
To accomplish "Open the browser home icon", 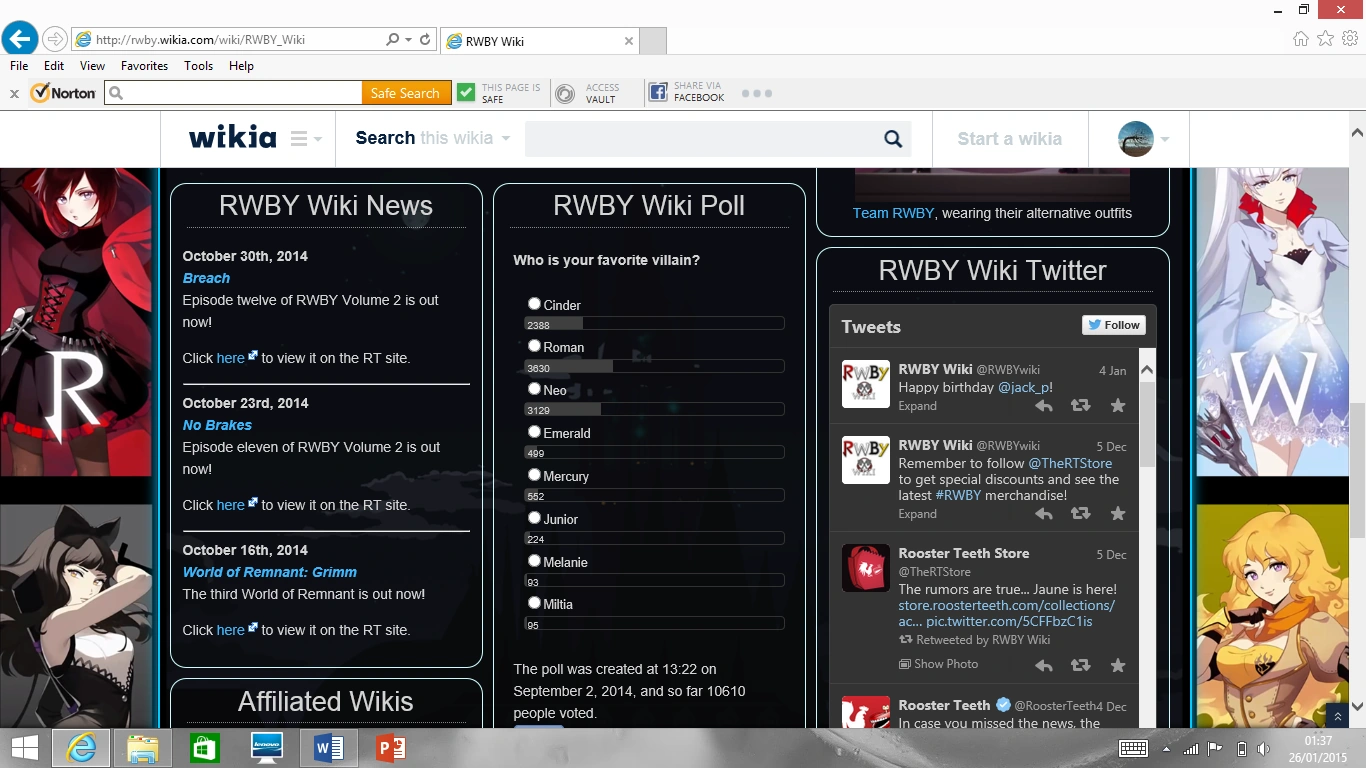I will coord(1301,39).
